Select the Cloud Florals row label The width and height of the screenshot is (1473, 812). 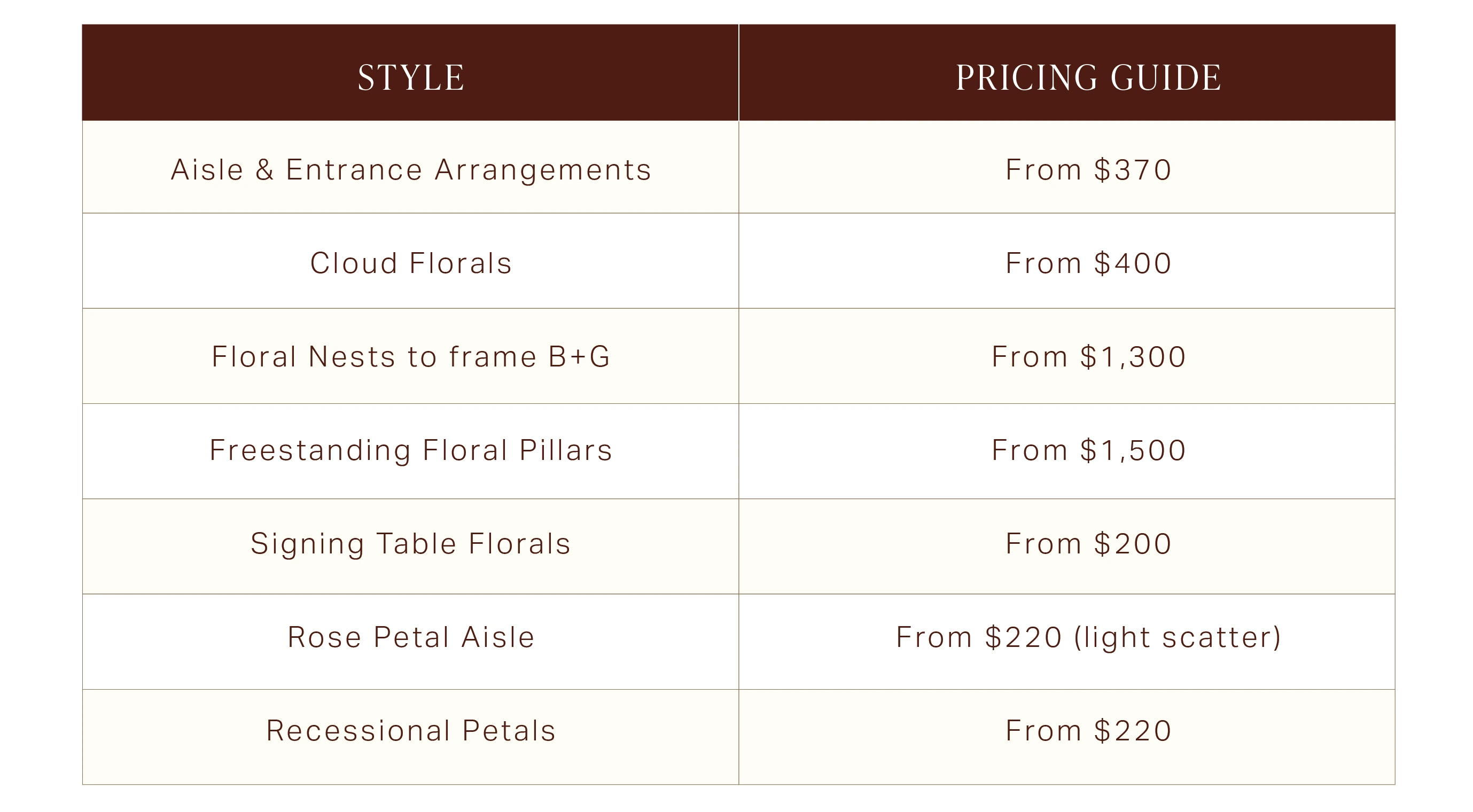click(410, 263)
